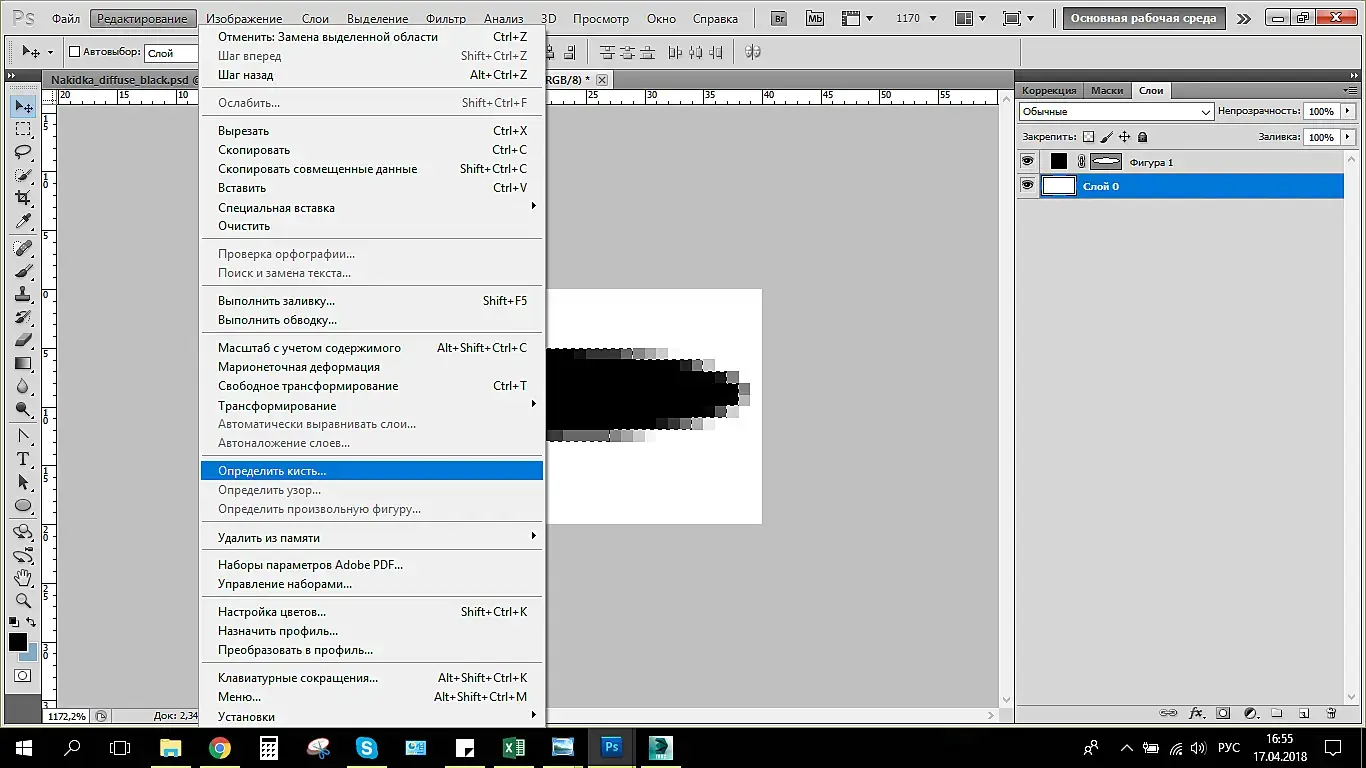Pick the Ellipse shape tool

23,505
